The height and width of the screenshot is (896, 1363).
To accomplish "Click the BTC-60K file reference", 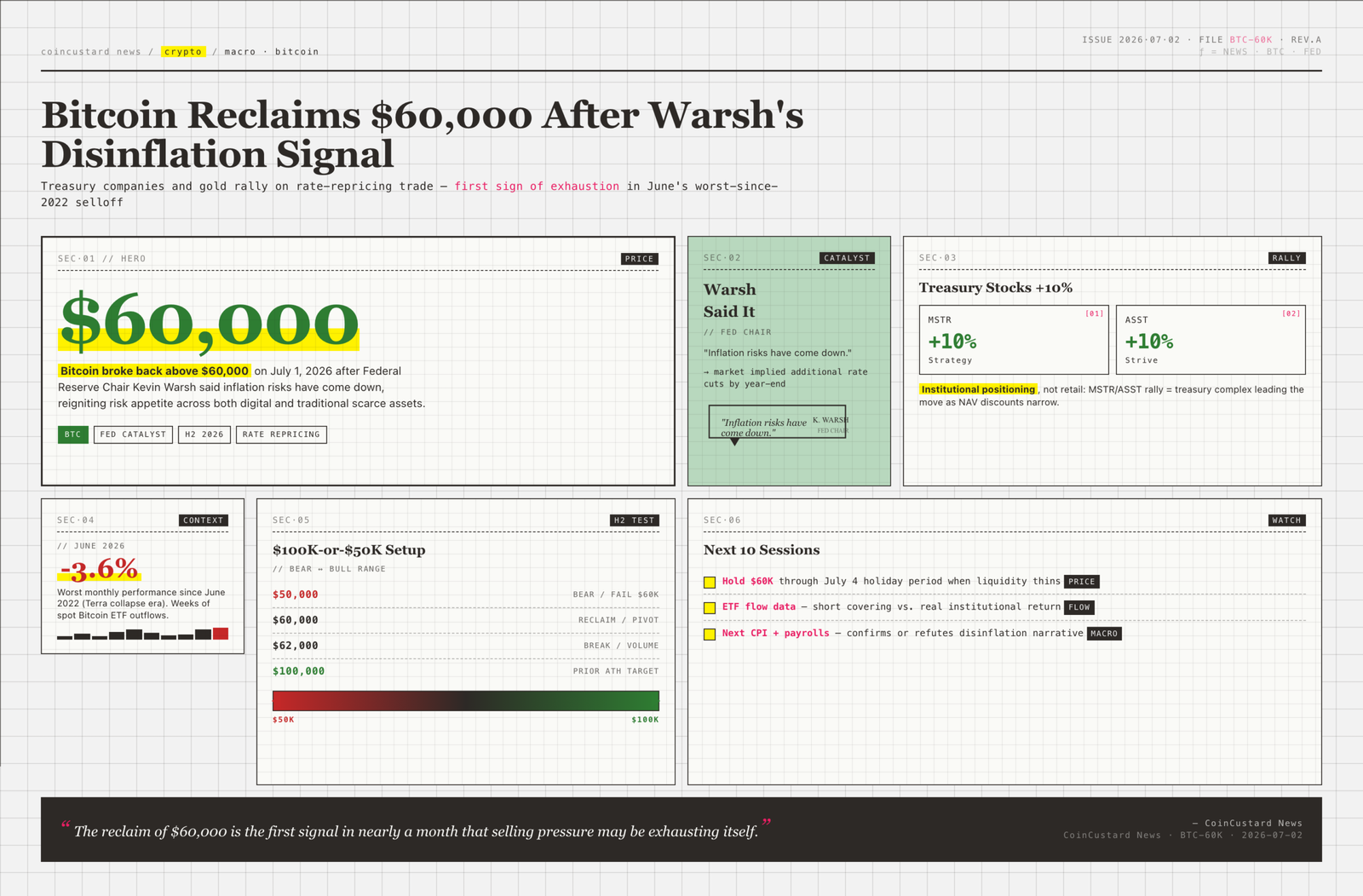I will pyautogui.click(x=1251, y=40).
